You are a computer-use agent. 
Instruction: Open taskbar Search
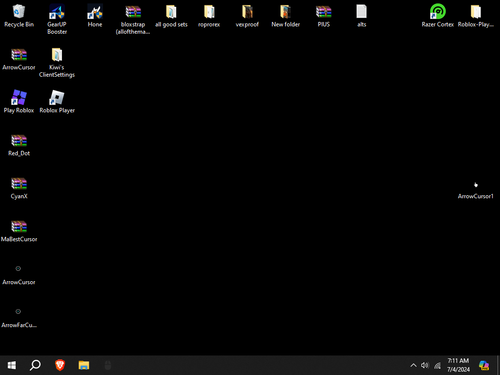(x=35, y=365)
